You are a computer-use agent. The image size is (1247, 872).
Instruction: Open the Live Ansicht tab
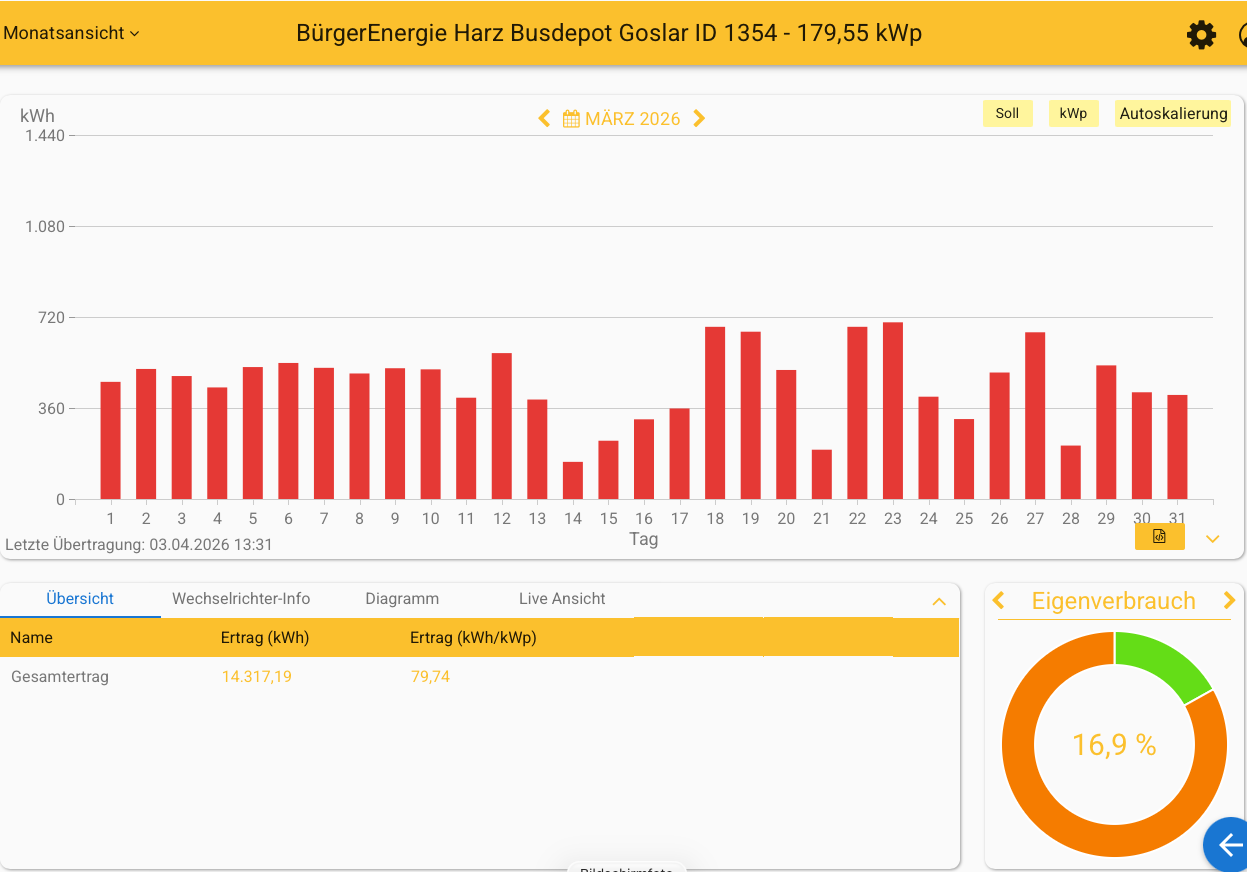coord(562,599)
